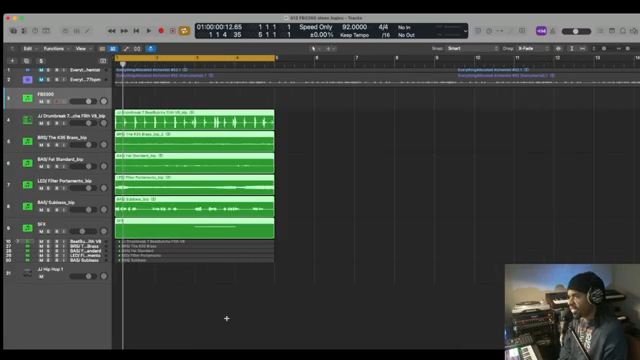Select the JJ Drumbreak track icon
Image resolution: width=640 pixels, height=360 pixels.
(x=27, y=120)
